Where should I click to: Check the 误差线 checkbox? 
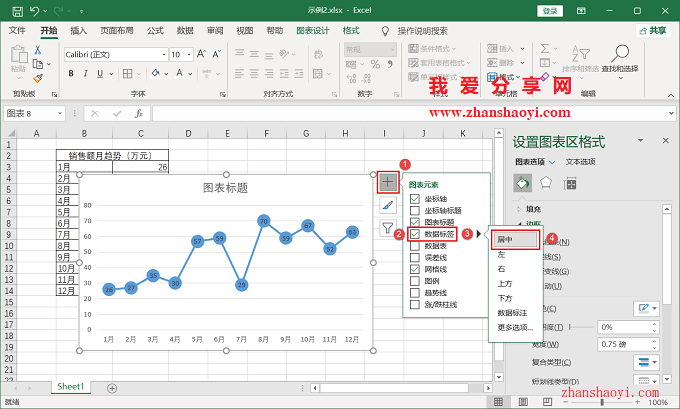[415, 258]
